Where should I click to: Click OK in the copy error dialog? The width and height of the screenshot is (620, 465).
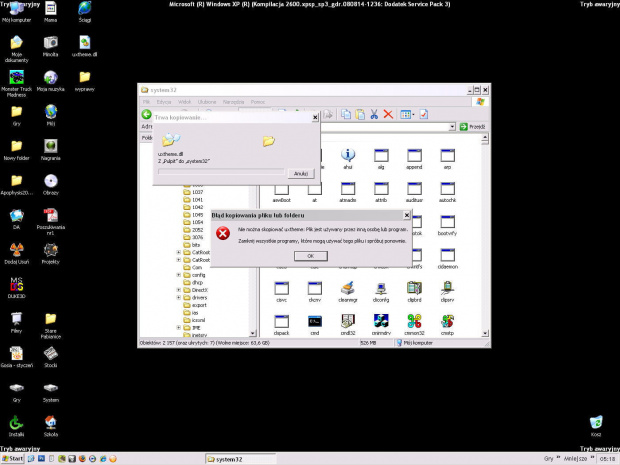[310, 256]
